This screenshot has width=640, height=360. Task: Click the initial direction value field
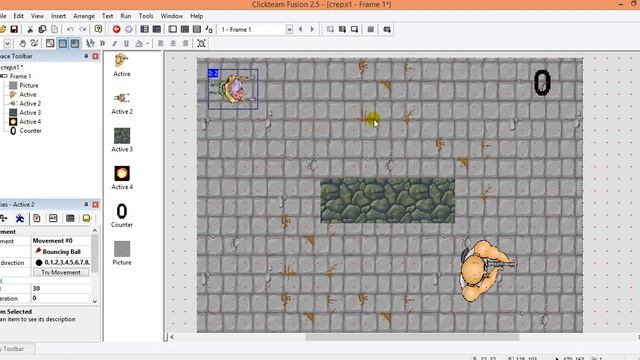pos(61,262)
